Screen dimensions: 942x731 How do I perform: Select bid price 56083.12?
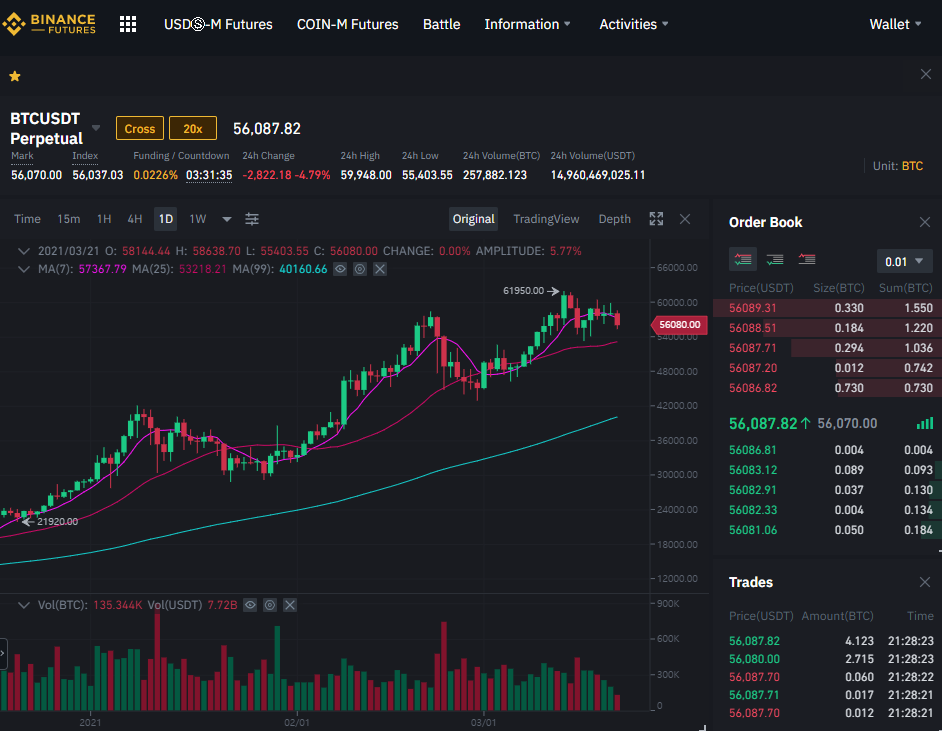(752, 470)
